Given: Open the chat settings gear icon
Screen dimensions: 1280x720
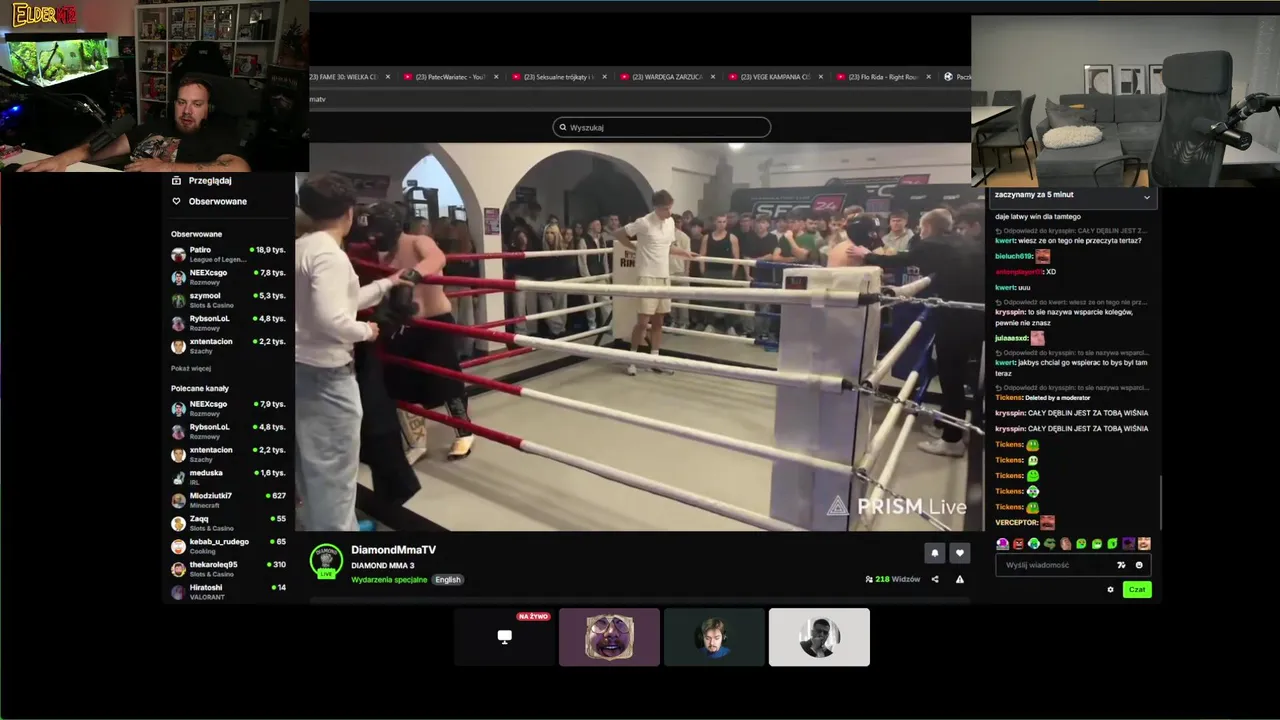Looking at the screenshot, I should (1110, 589).
